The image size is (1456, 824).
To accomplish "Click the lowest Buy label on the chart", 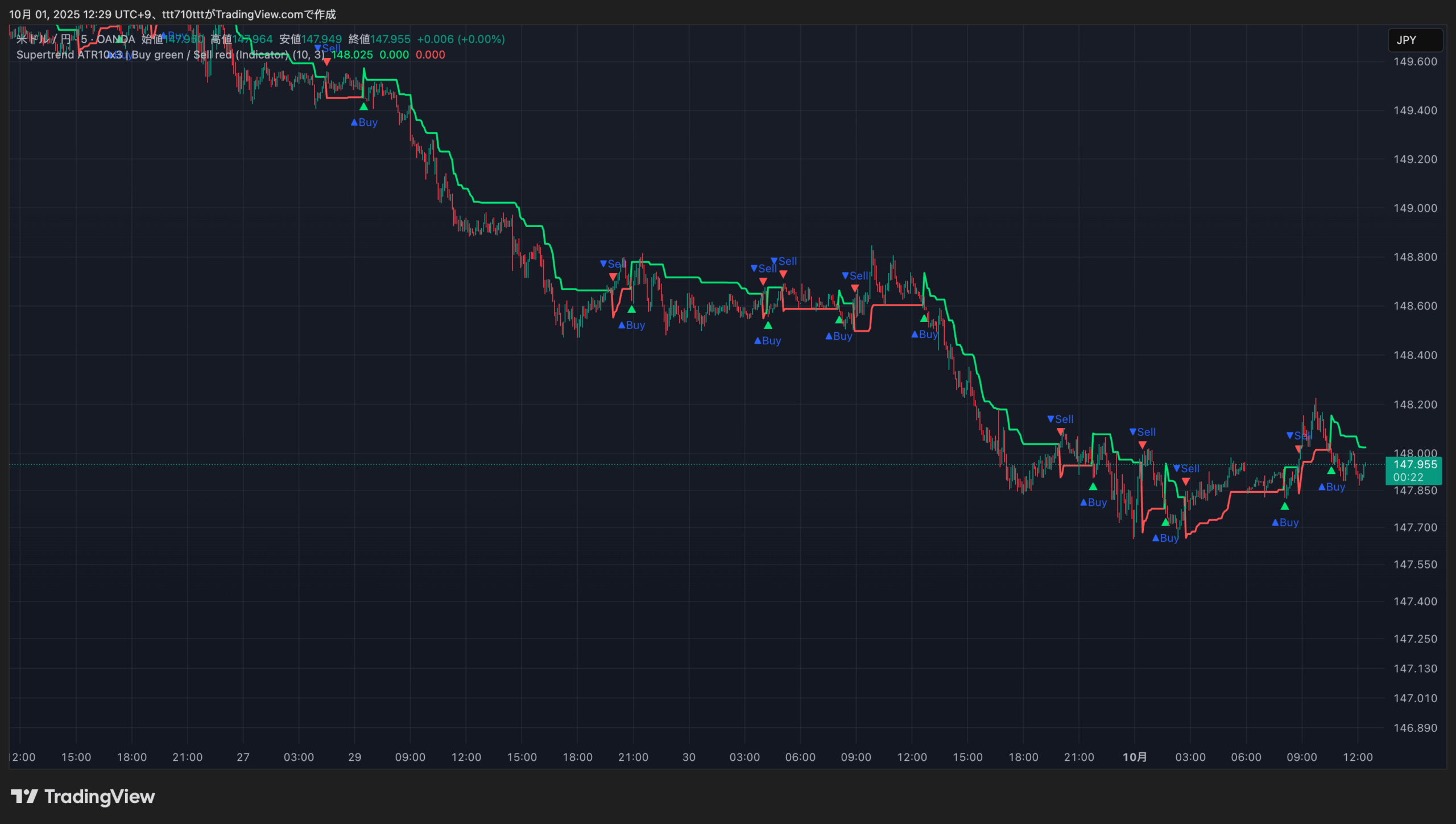I will [1165, 538].
